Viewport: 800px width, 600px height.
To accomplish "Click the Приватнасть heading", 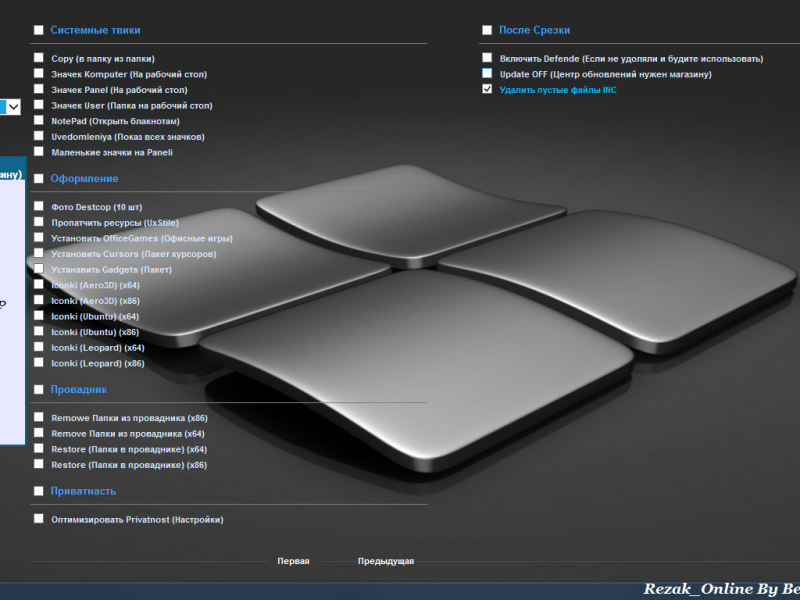I will 83,491.
